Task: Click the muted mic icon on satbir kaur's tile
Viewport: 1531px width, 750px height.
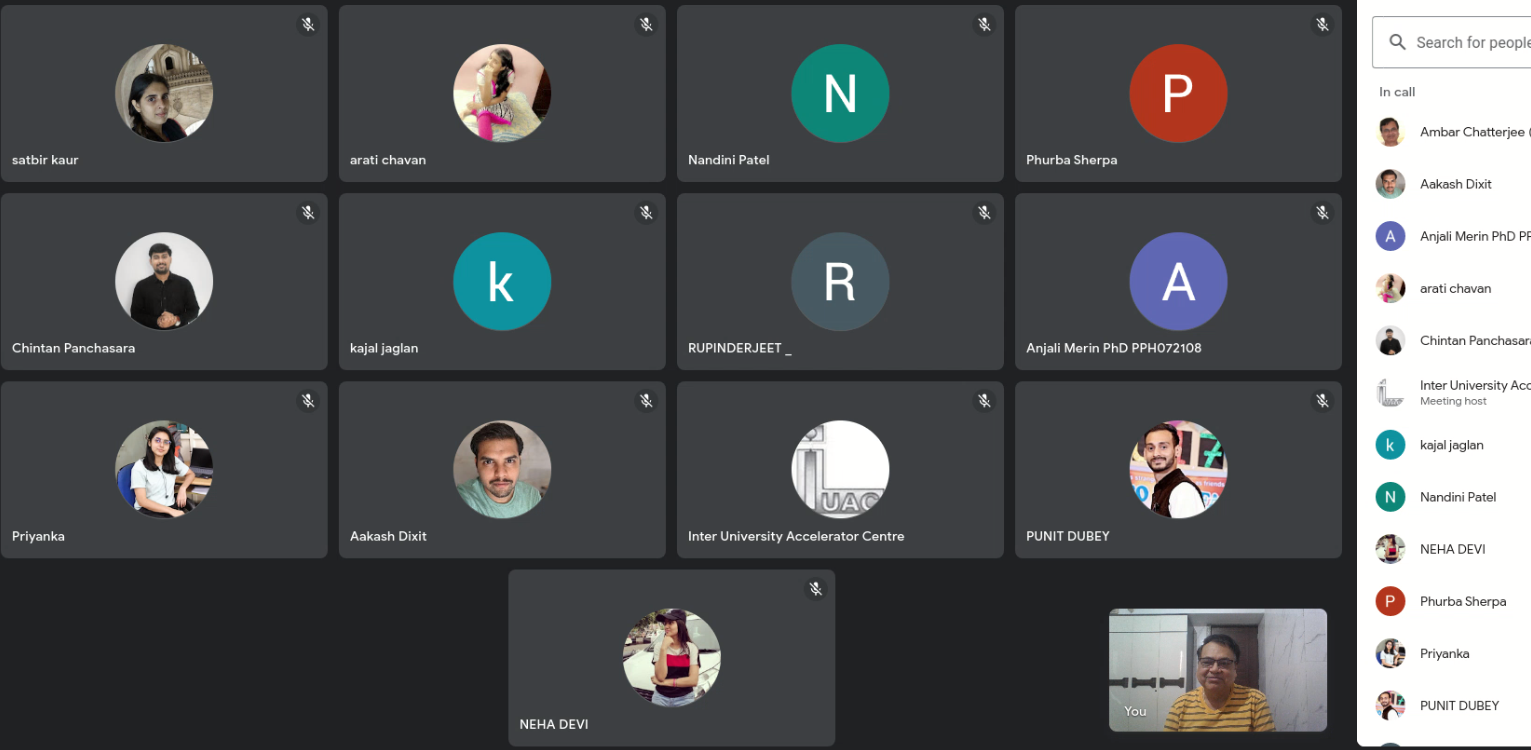Action: click(308, 25)
